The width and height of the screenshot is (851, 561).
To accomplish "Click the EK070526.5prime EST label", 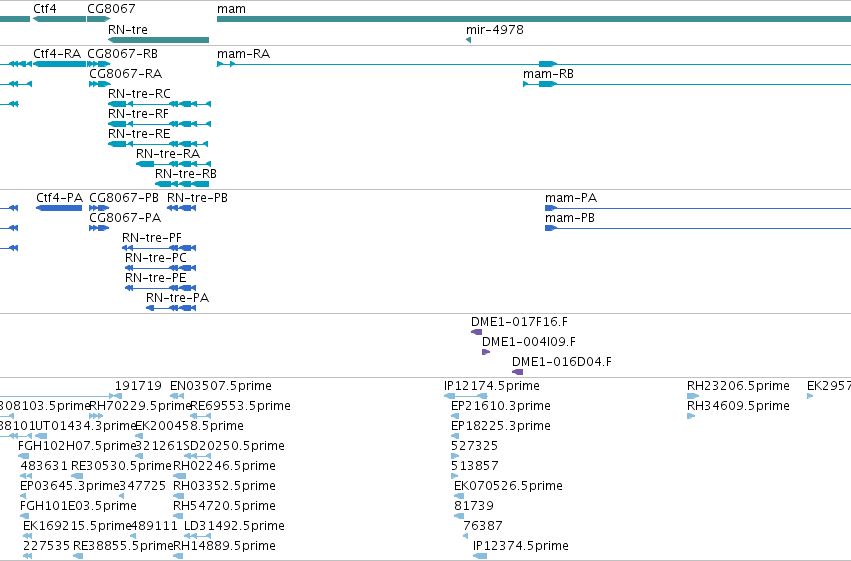I will point(508,486).
